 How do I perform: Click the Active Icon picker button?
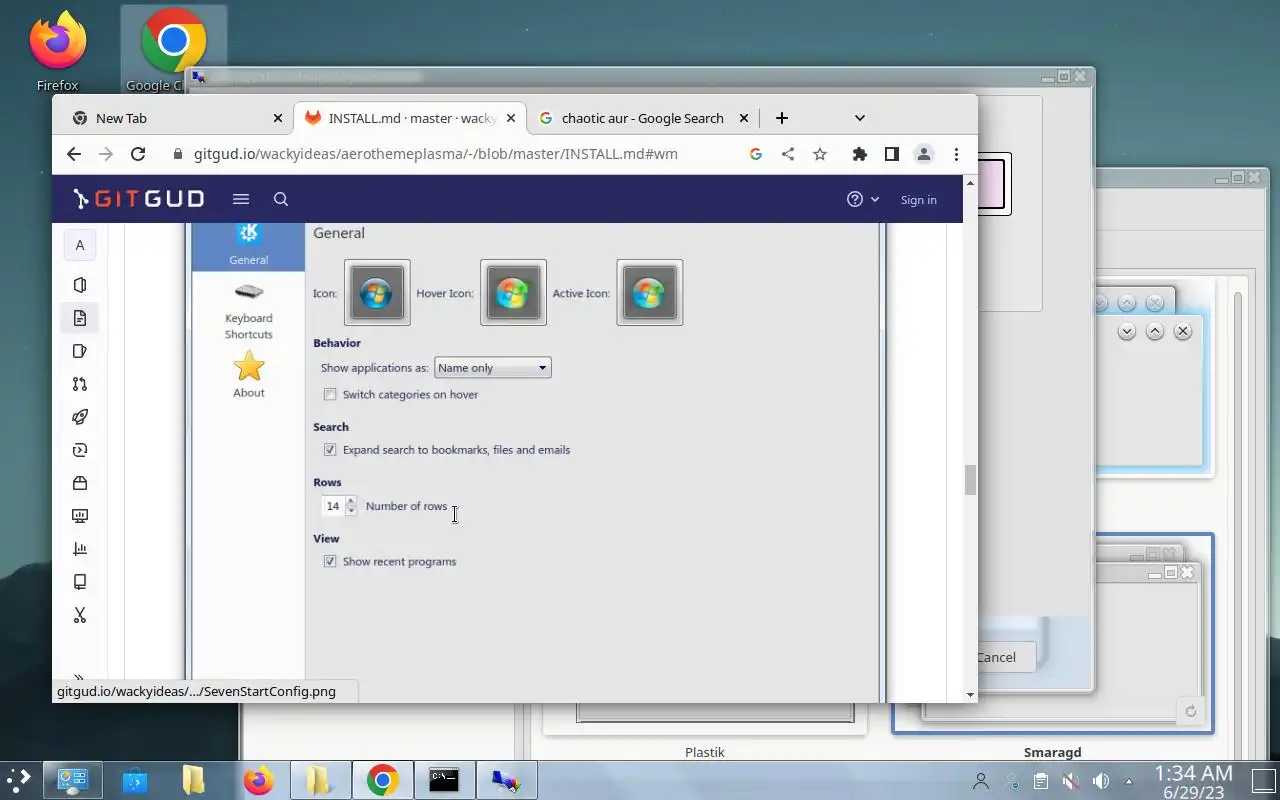pyautogui.click(x=649, y=293)
